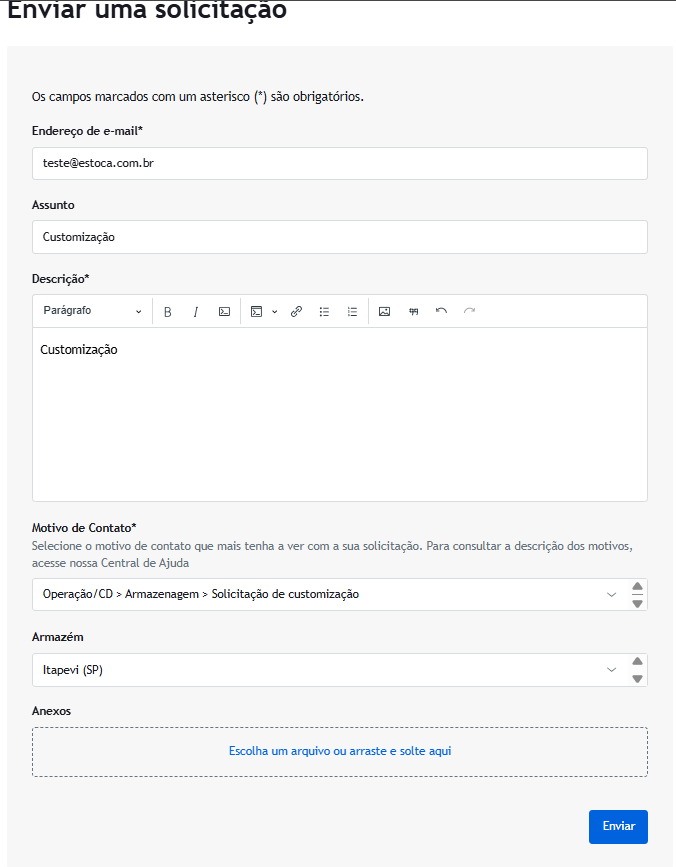Image resolution: width=676 pixels, height=867 pixels.
Task: Insert a link in description
Action: [x=296, y=312]
